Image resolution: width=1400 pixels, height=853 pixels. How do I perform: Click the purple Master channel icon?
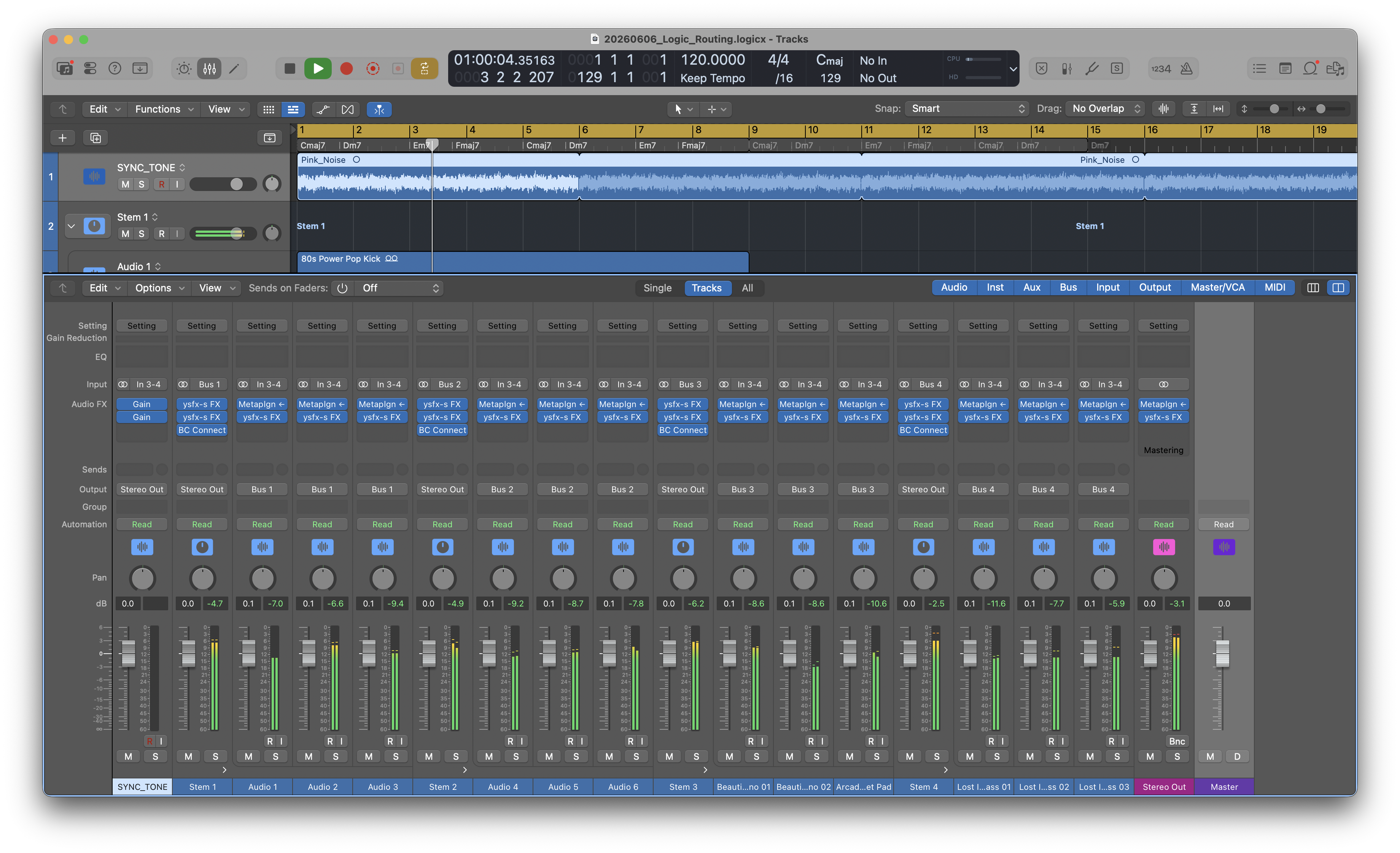pos(1224,547)
